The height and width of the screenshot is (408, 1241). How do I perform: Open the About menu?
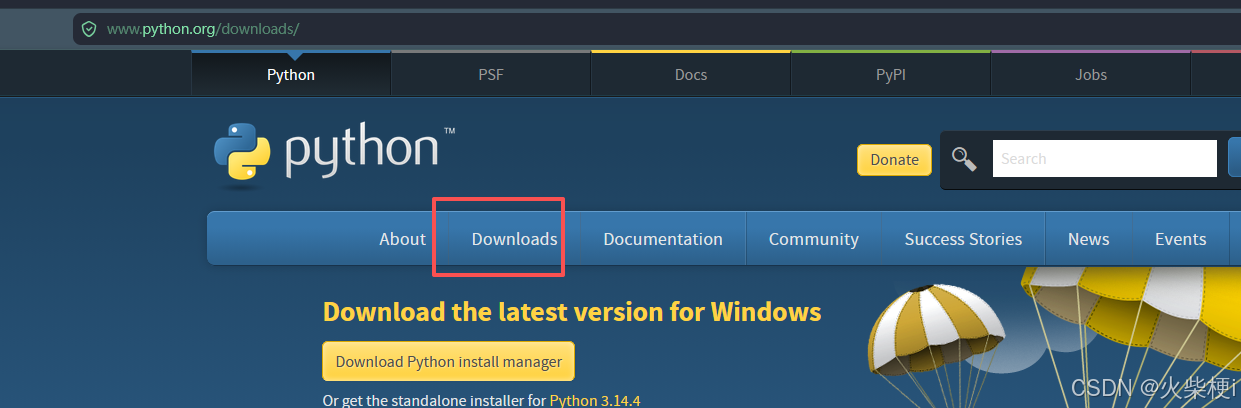403,239
